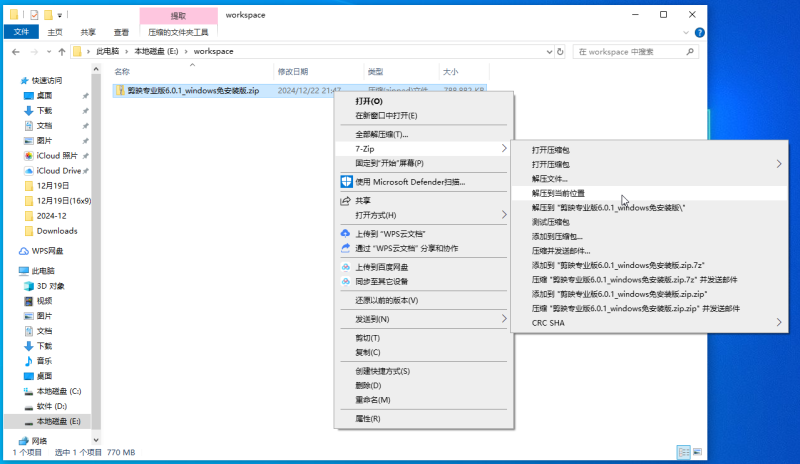This screenshot has width=800, height=464.
Task: Click the large icons view button in status bar
Action: pos(692,452)
